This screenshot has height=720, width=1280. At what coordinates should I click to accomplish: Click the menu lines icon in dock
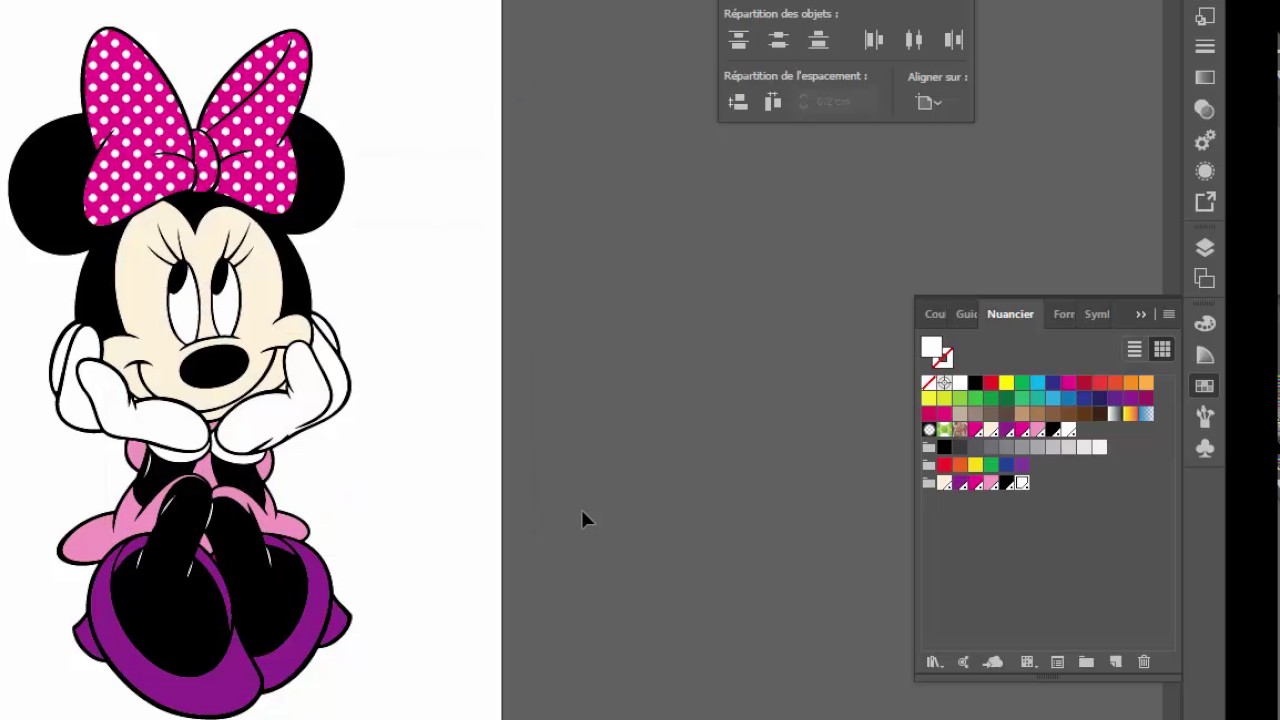tap(1205, 47)
